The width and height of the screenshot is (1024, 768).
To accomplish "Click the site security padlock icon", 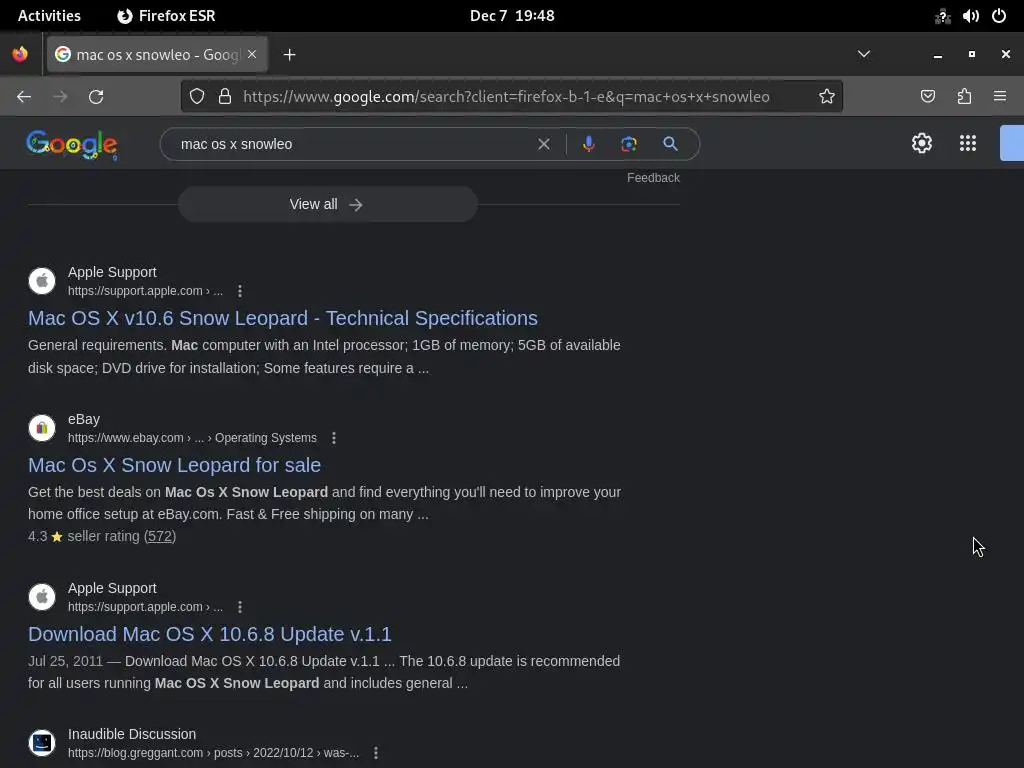I will coord(225,97).
